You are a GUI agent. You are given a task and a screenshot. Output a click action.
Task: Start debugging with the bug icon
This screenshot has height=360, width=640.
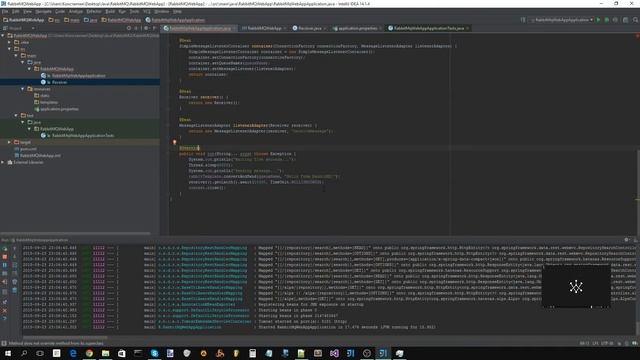[x=607, y=20]
